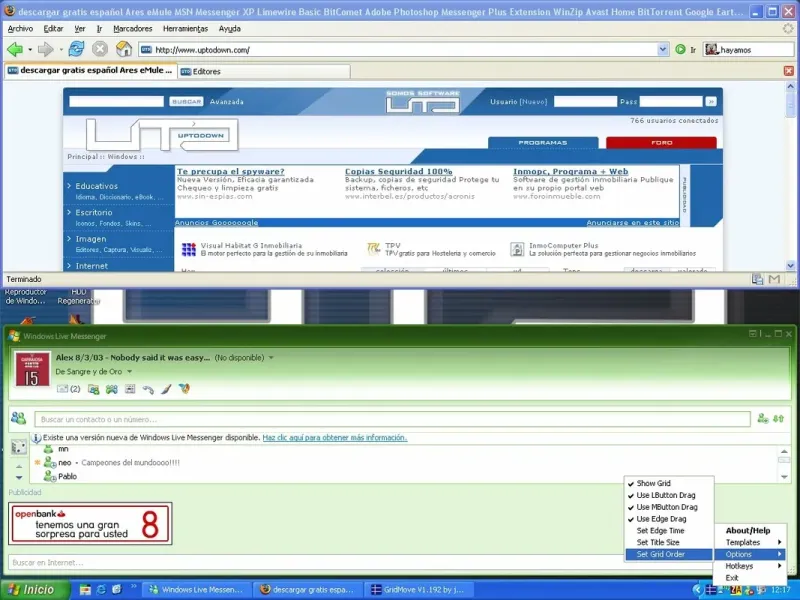Click the Inicio start button
Screen dimensions: 800x600
point(35,590)
